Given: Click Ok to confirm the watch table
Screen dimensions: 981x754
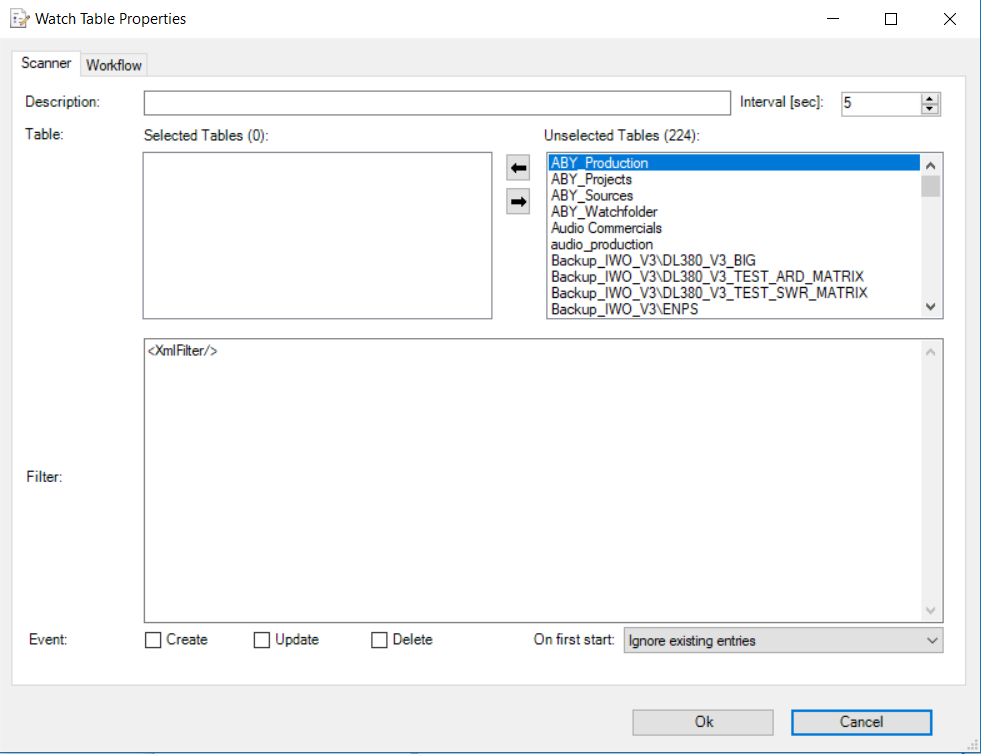Looking at the screenshot, I should coord(702,722).
